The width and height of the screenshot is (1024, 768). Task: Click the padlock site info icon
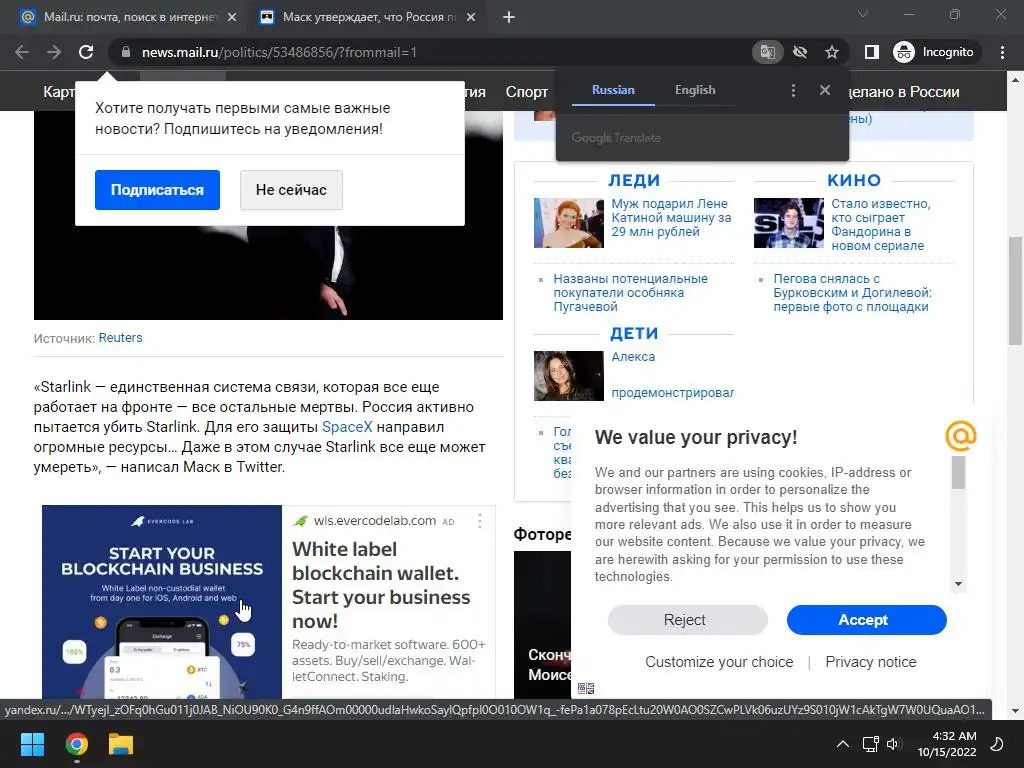point(126,52)
